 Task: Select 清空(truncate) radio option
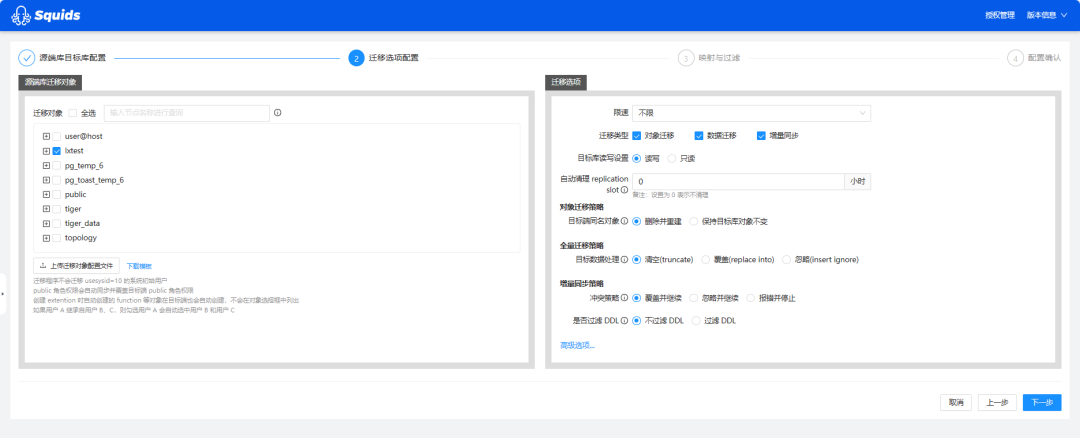636,260
